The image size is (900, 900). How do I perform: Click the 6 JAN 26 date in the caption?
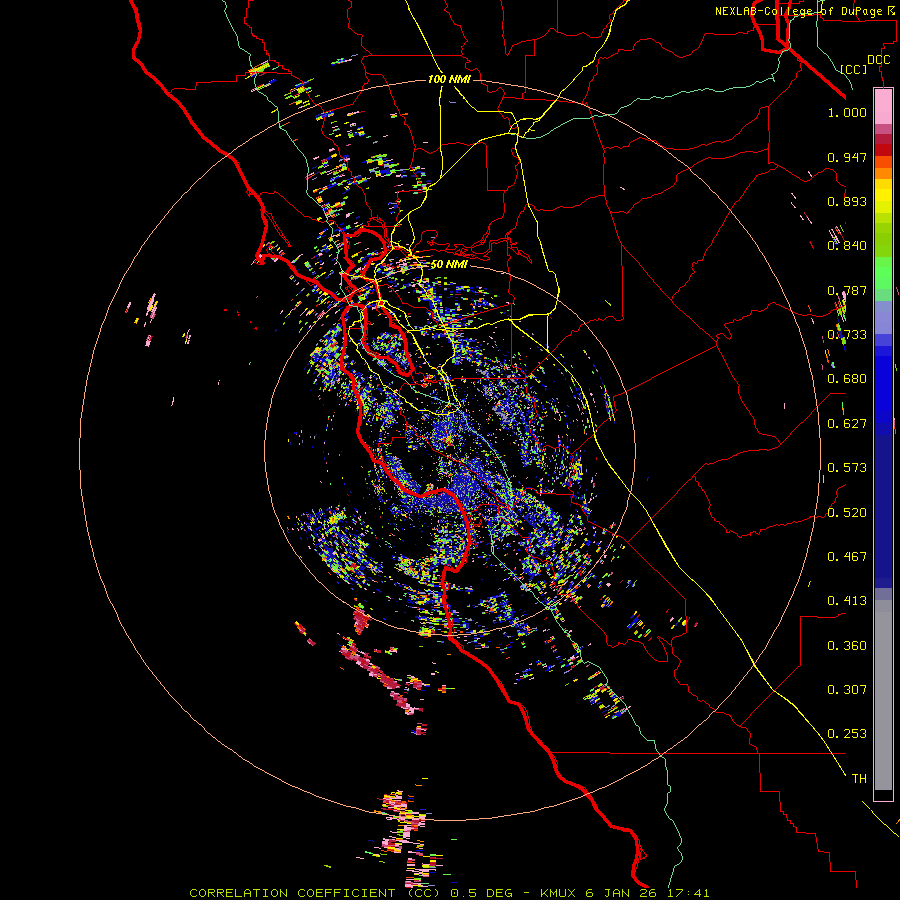(x=620, y=893)
